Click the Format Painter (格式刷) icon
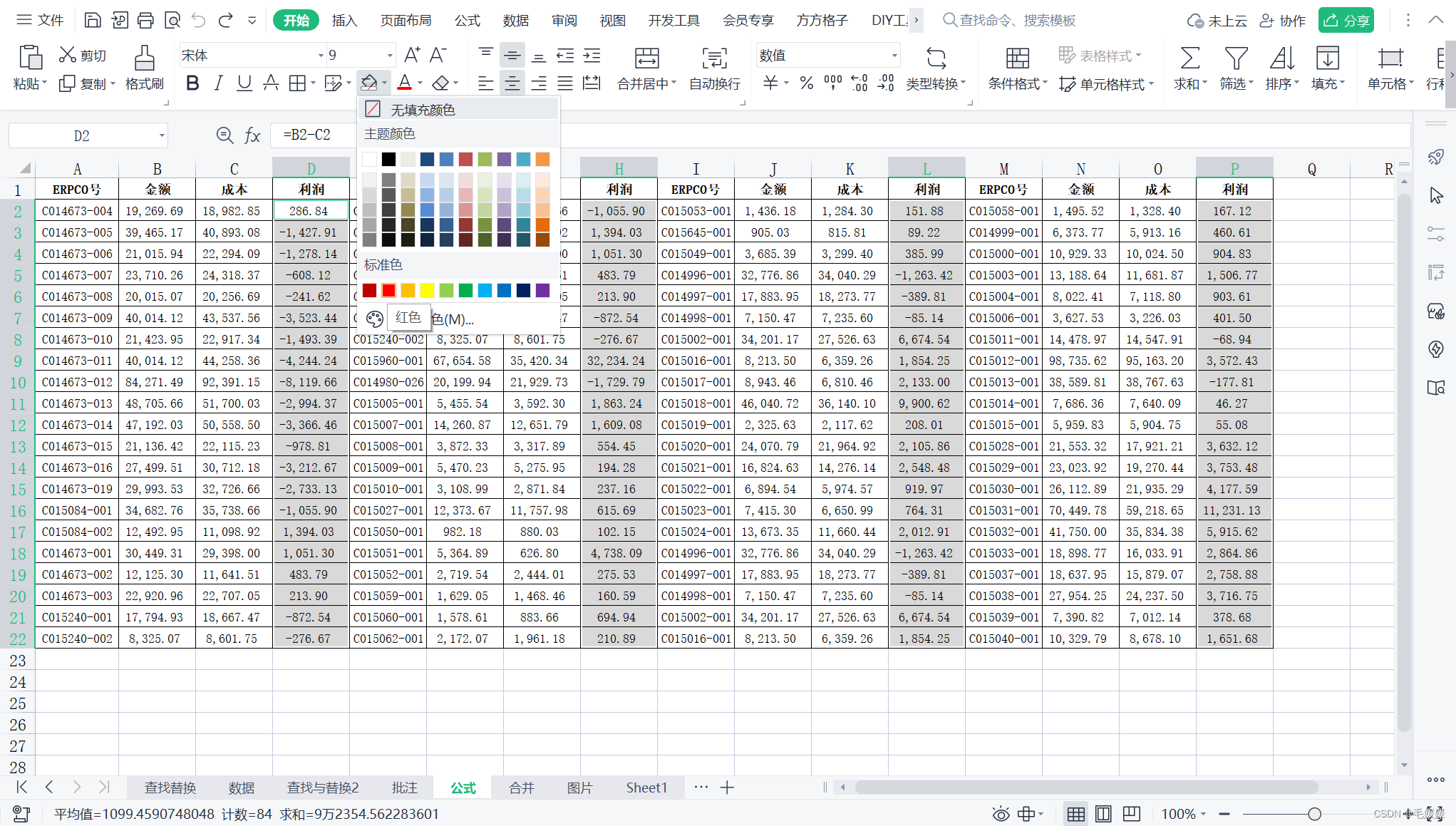This screenshot has height=826, width=1456. coord(144,58)
